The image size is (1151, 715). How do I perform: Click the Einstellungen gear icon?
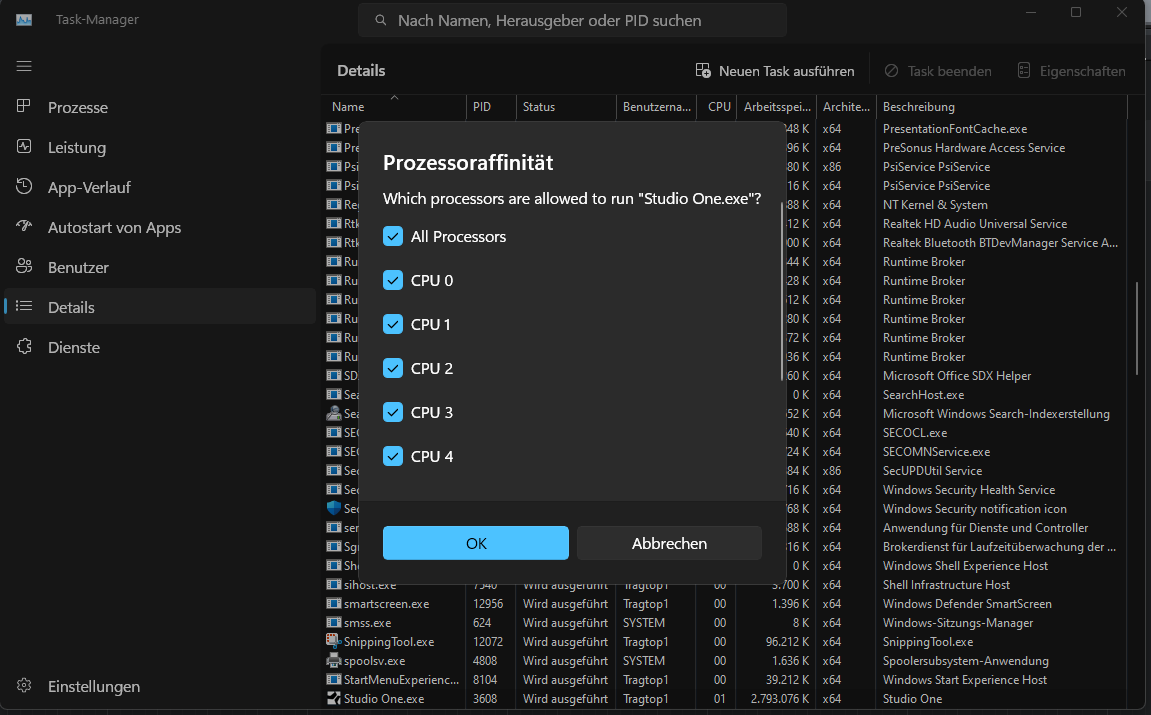coord(24,686)
